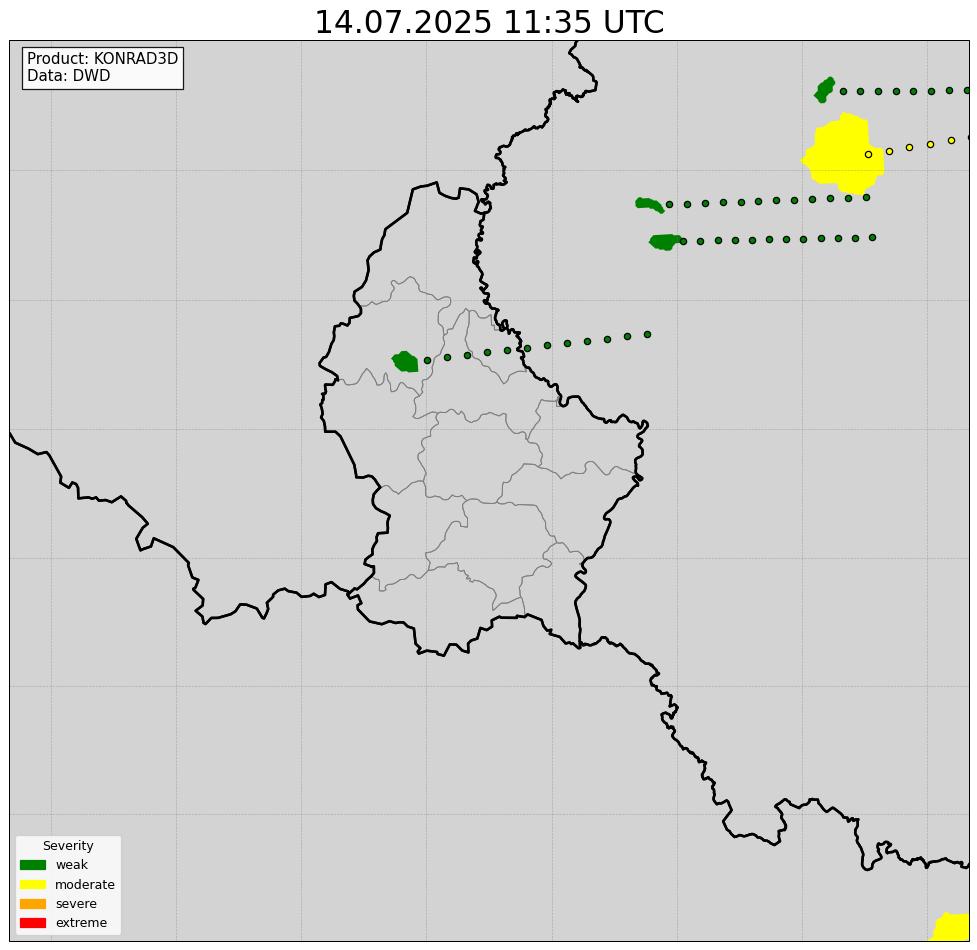The image size is (977, 950).
Task: Click the yellow moderate severity swatch
Action: coord(32,884)
